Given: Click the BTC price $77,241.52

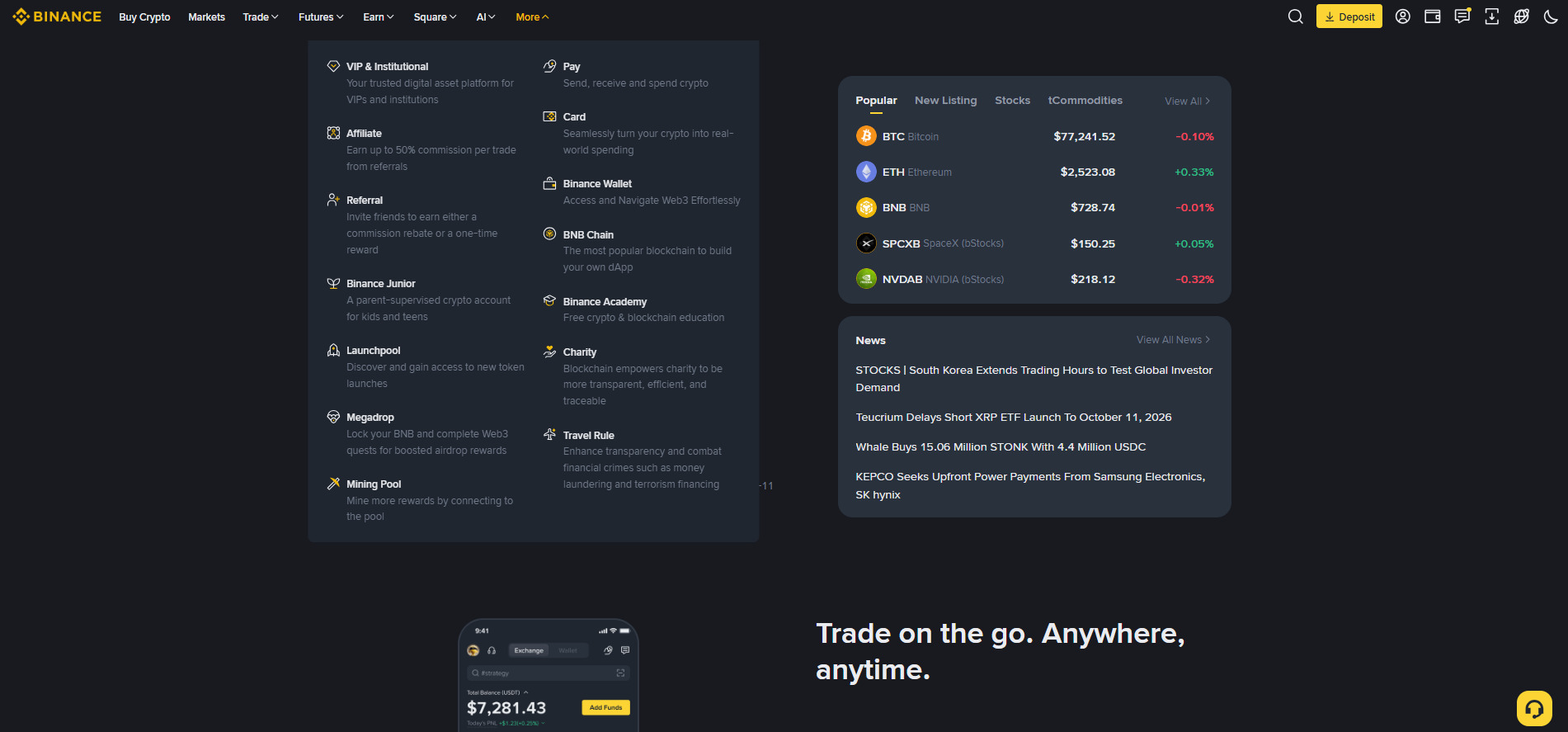Looking at the screenshot, I should [x=1084, y=136].
